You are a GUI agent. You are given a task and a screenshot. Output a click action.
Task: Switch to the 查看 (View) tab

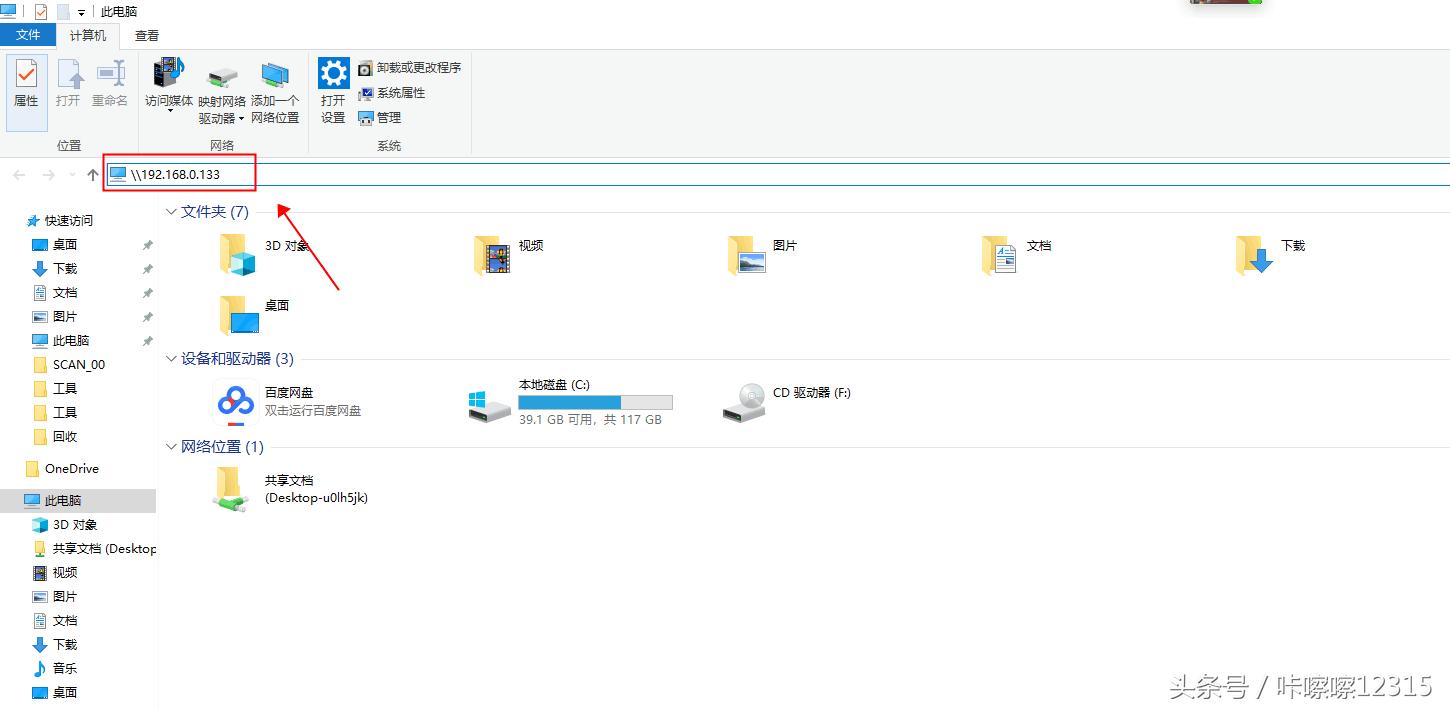147,35
